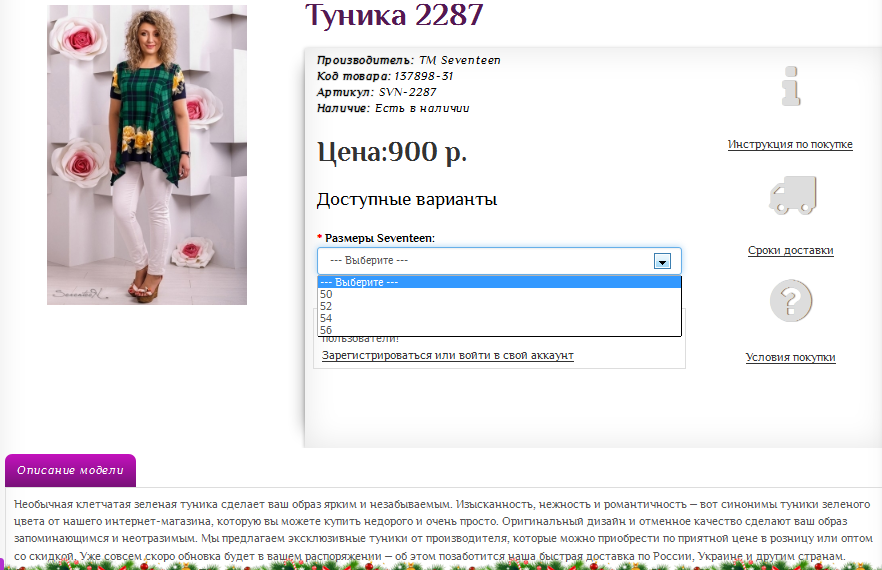Click the Есть в наличии availability text
Screen dimensions: 882x570
pos(422,108)
